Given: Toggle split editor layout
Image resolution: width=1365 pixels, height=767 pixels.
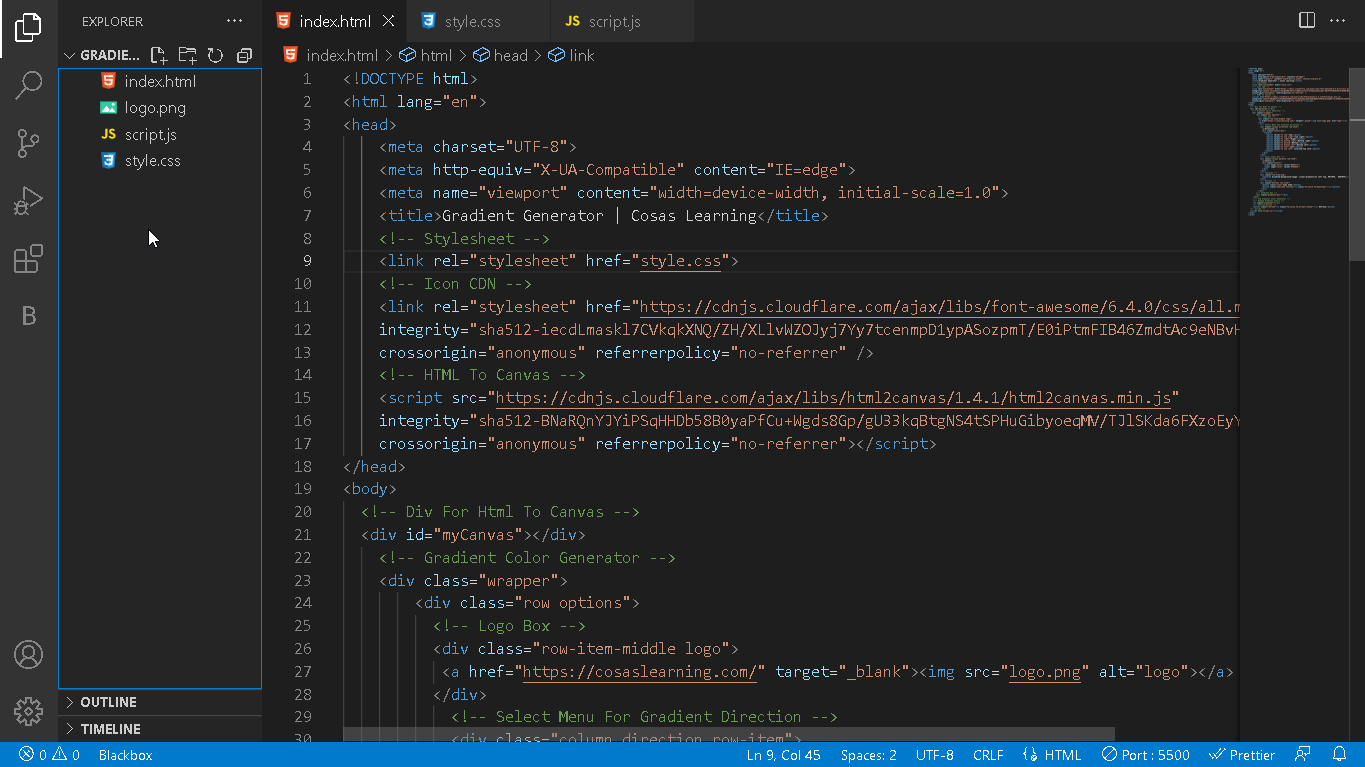Looking at the screenshot, I should point(1306,21).
